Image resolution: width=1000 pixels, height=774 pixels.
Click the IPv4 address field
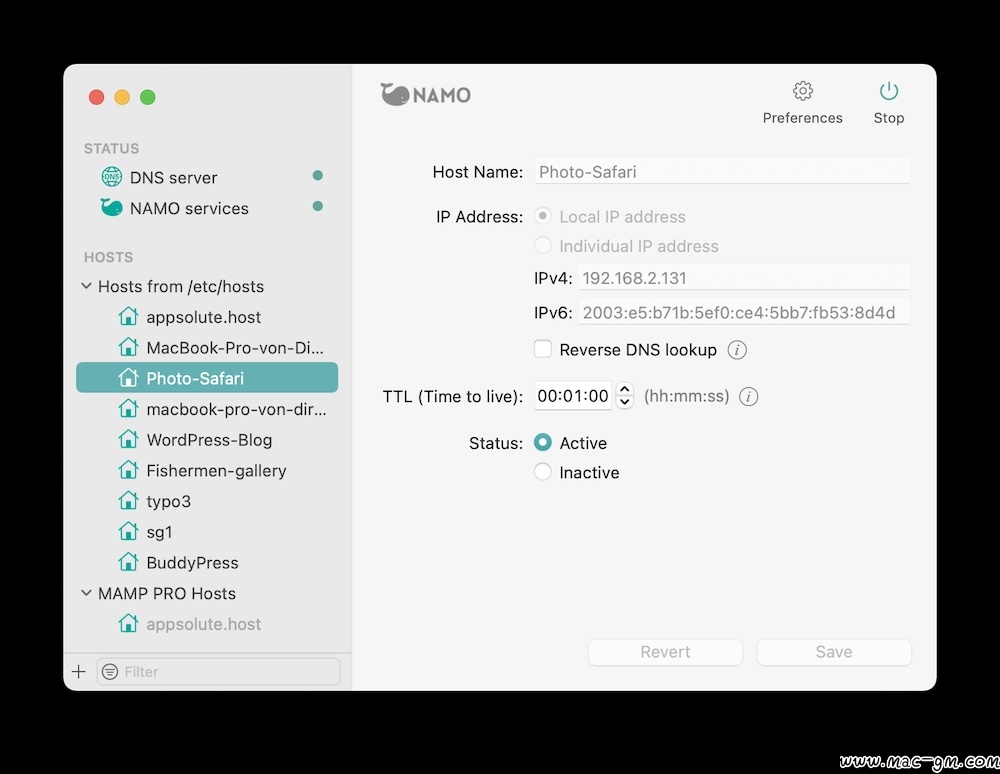pyautogui.click(x=744, y=278)
